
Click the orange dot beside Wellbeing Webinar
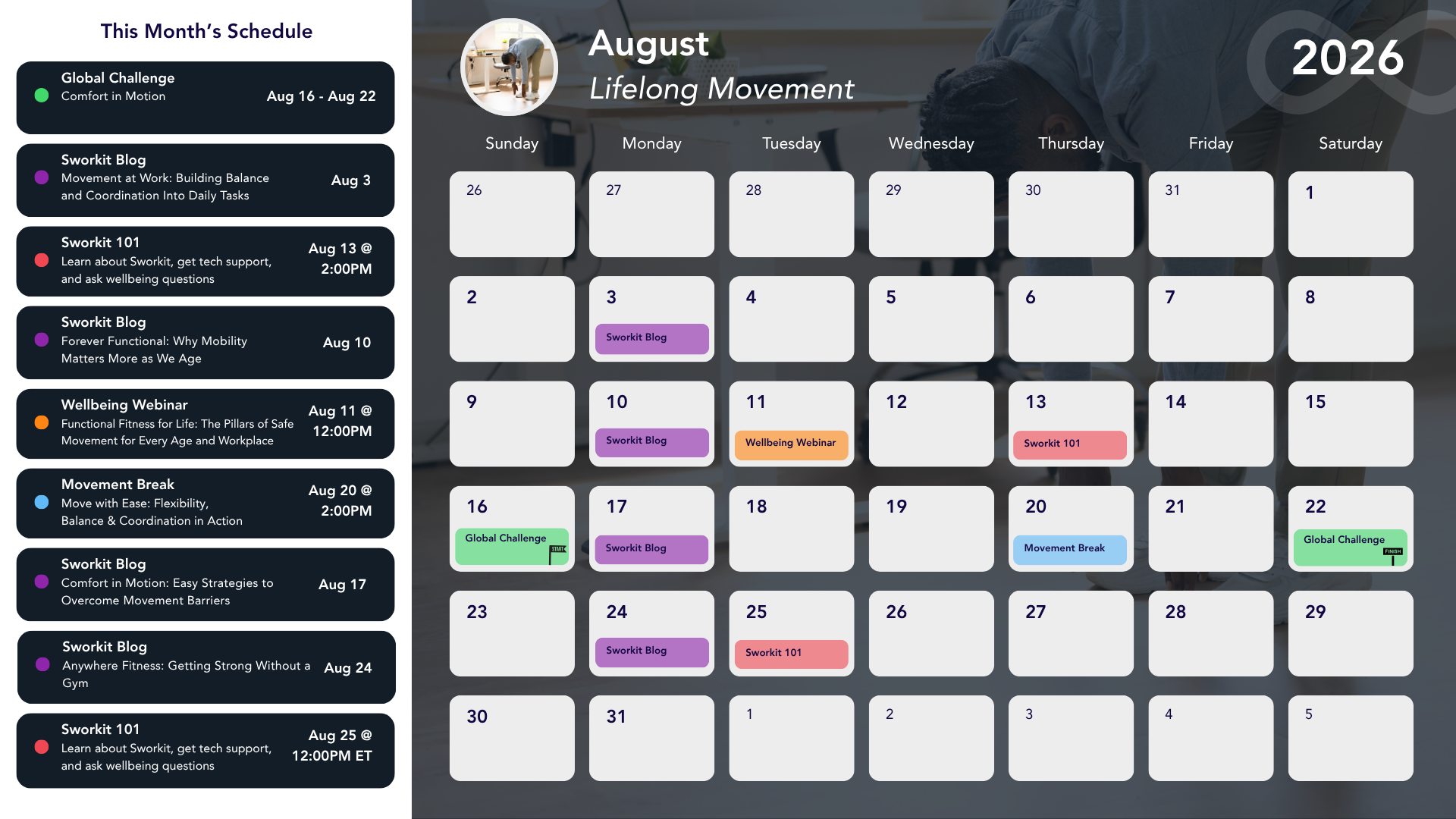(42, 422)
